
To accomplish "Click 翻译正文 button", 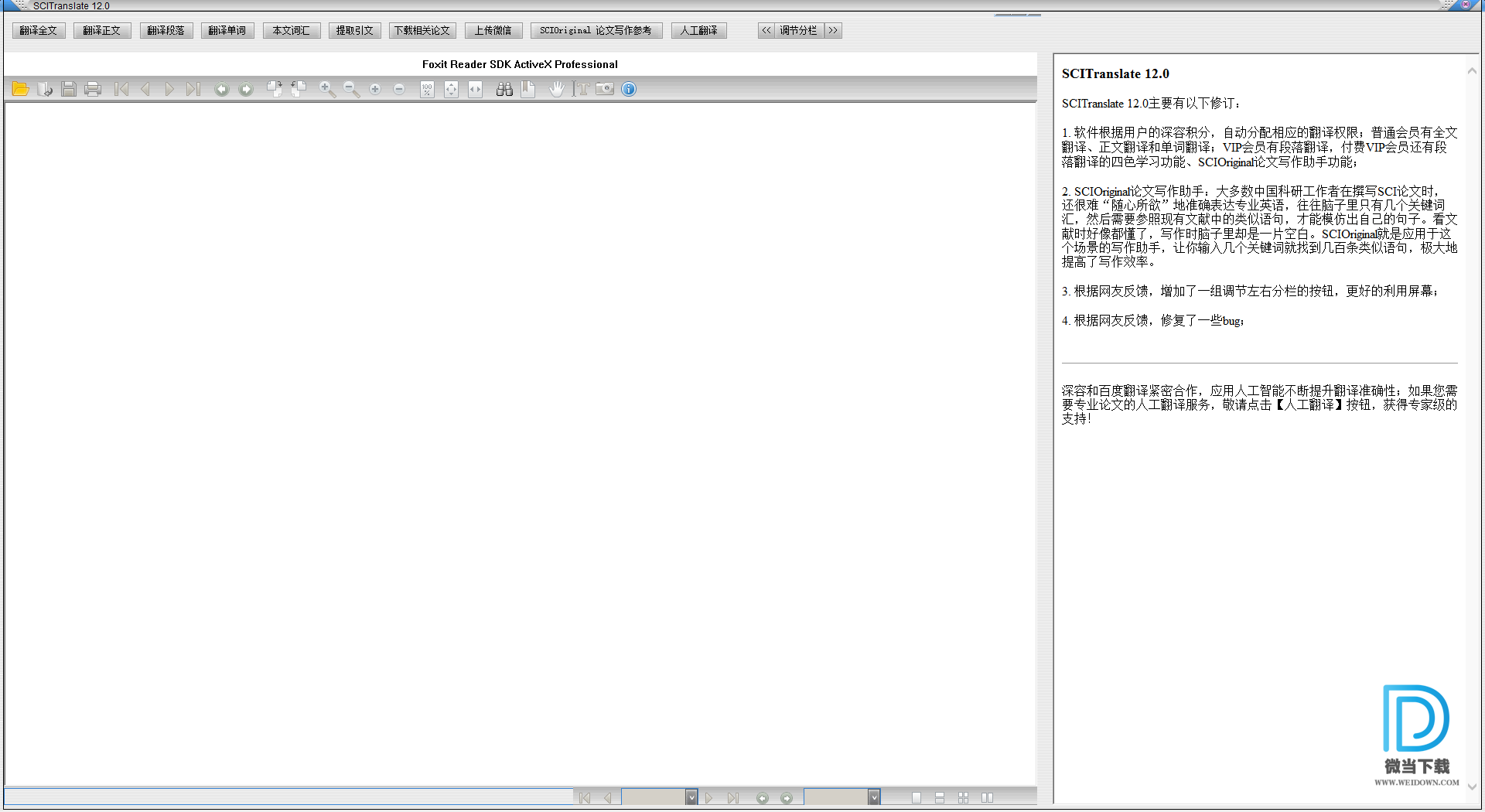I will (x=102, y=31).
